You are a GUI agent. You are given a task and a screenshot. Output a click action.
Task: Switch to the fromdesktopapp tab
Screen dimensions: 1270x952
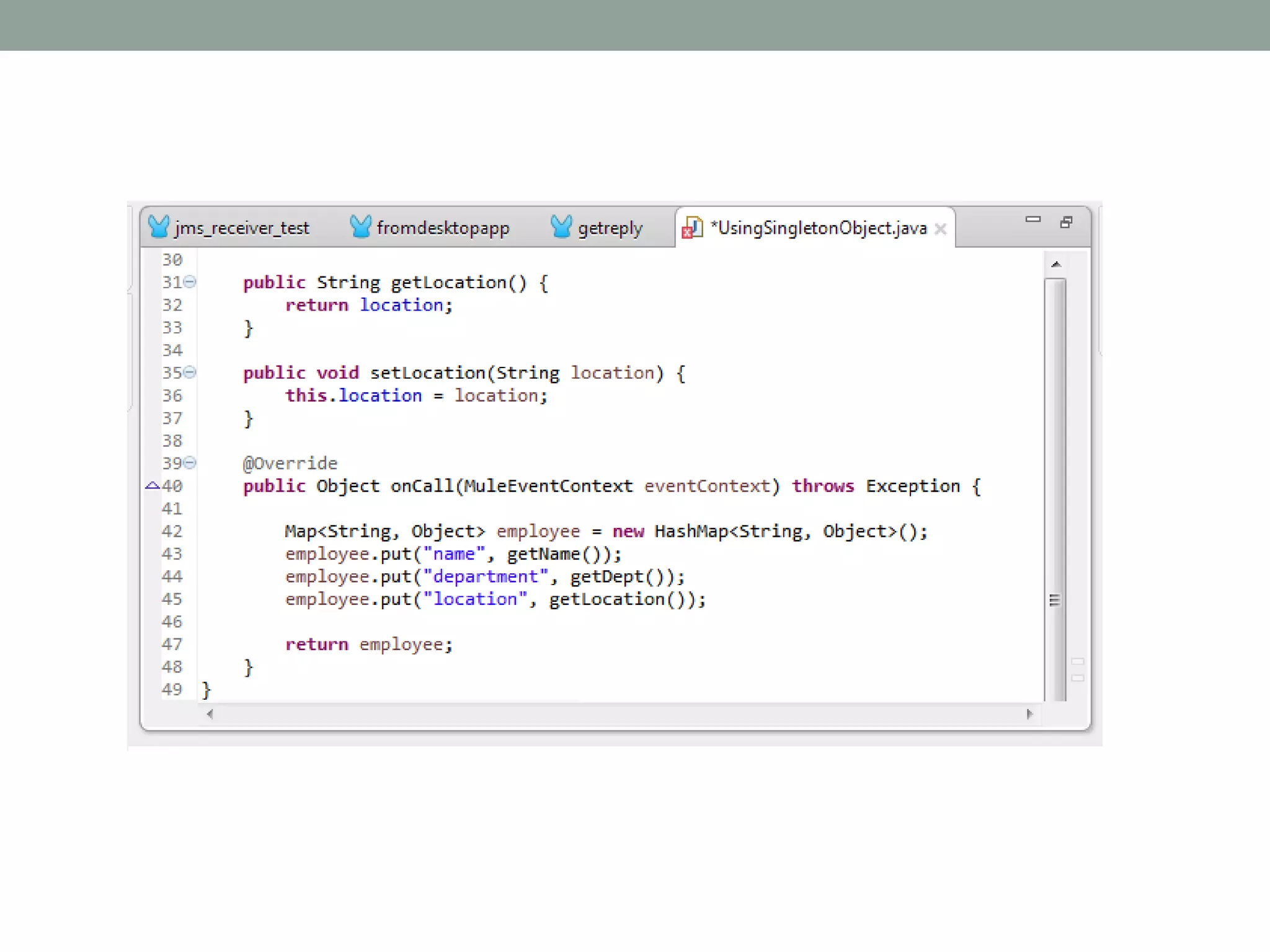tap(443, 228)
